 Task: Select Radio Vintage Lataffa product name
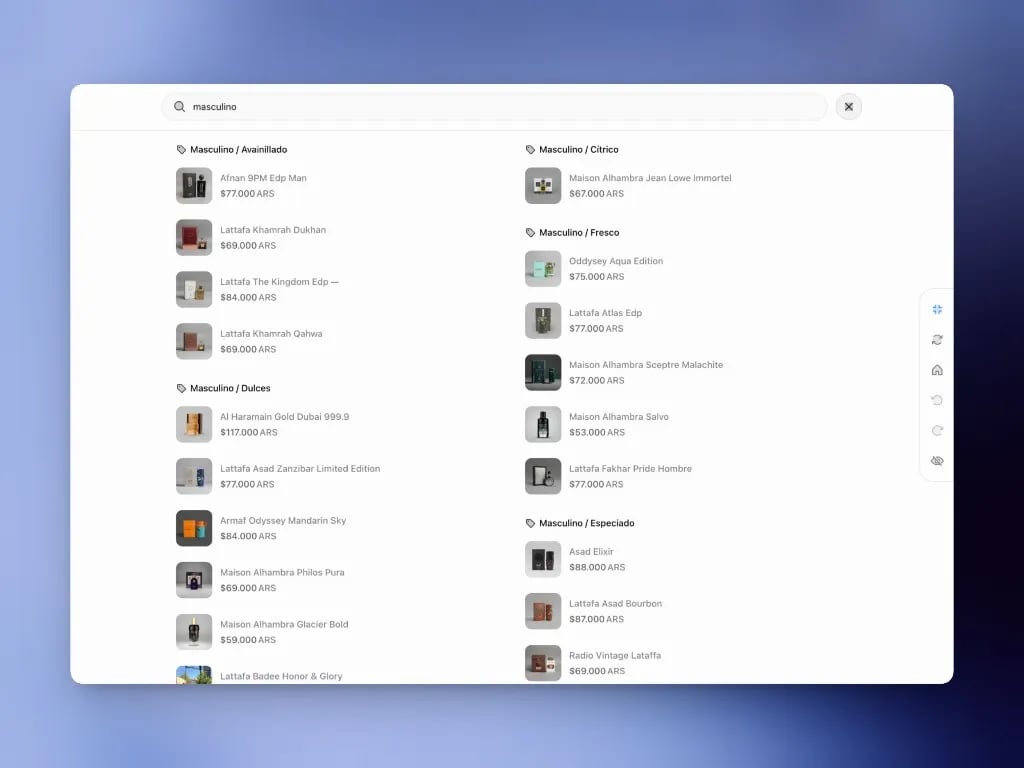[615, 655]
